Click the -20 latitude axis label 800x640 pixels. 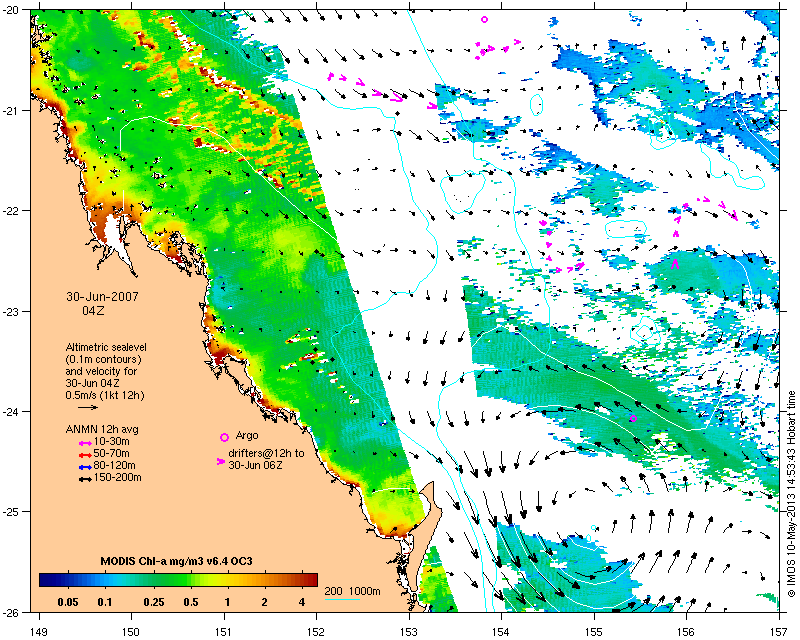10,10
